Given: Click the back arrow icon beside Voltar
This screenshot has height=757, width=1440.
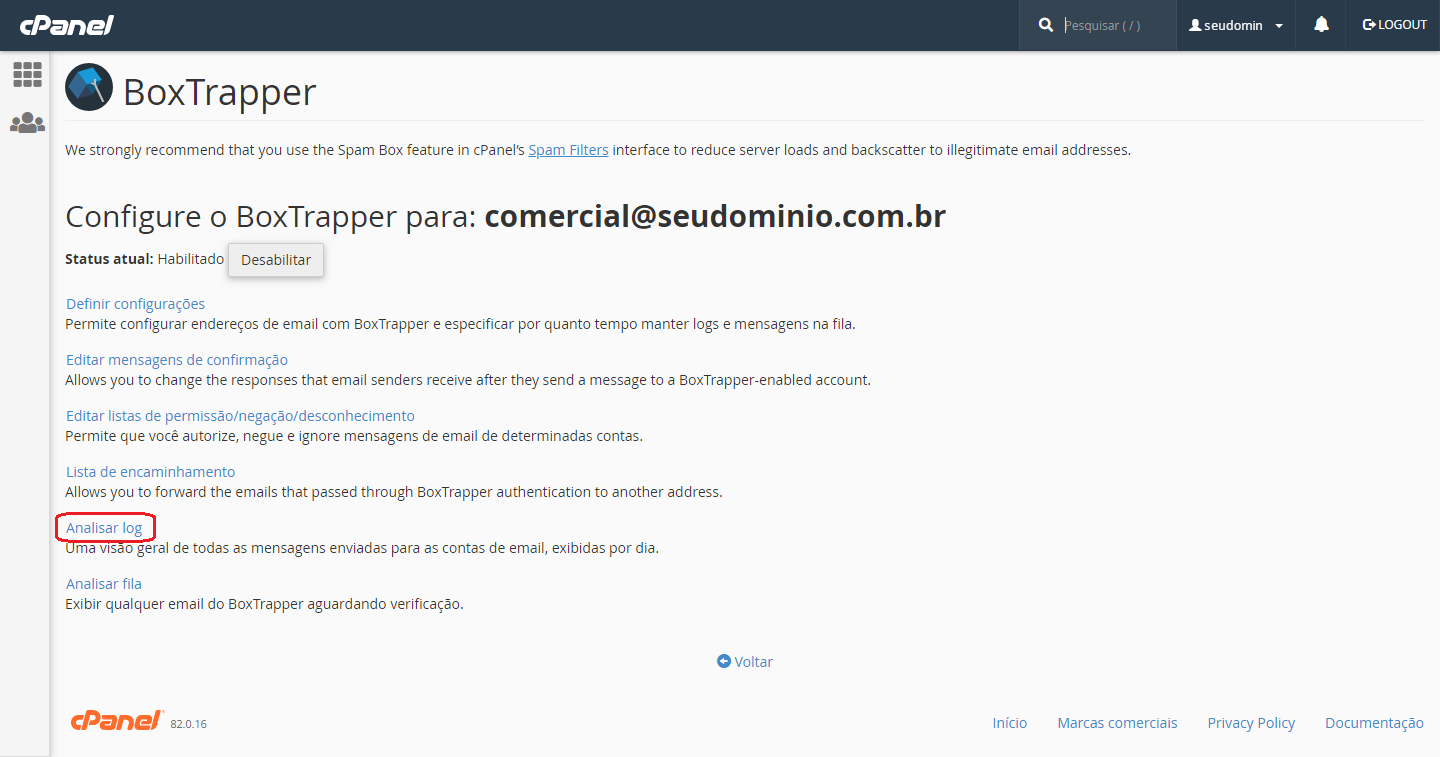Looking at the screenshot, I should tap(724, 662).
